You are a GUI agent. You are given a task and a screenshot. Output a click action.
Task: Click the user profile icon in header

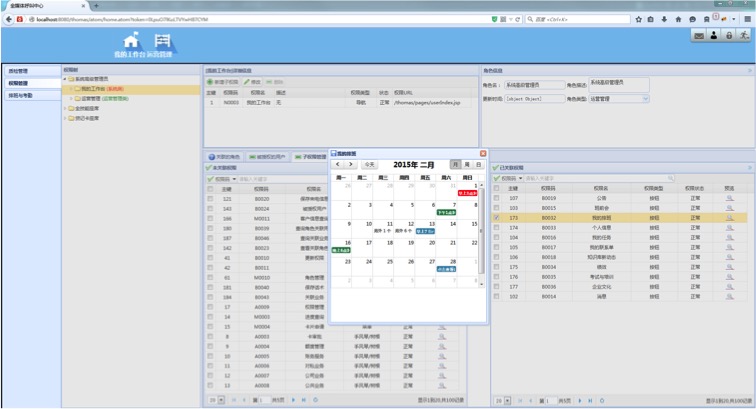[713, 36]
